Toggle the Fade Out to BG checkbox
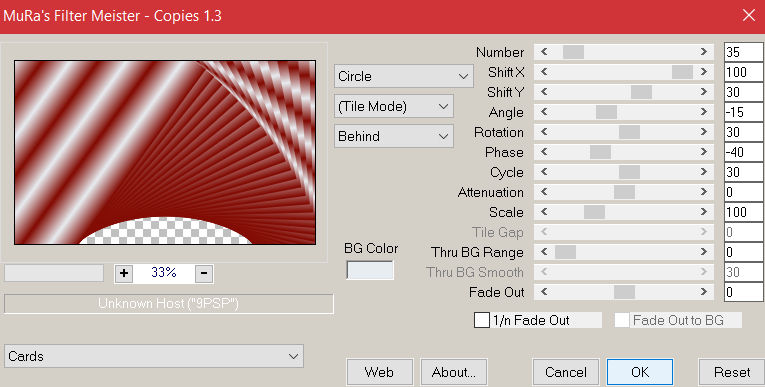The image size is (765, 387). (622, 320)
